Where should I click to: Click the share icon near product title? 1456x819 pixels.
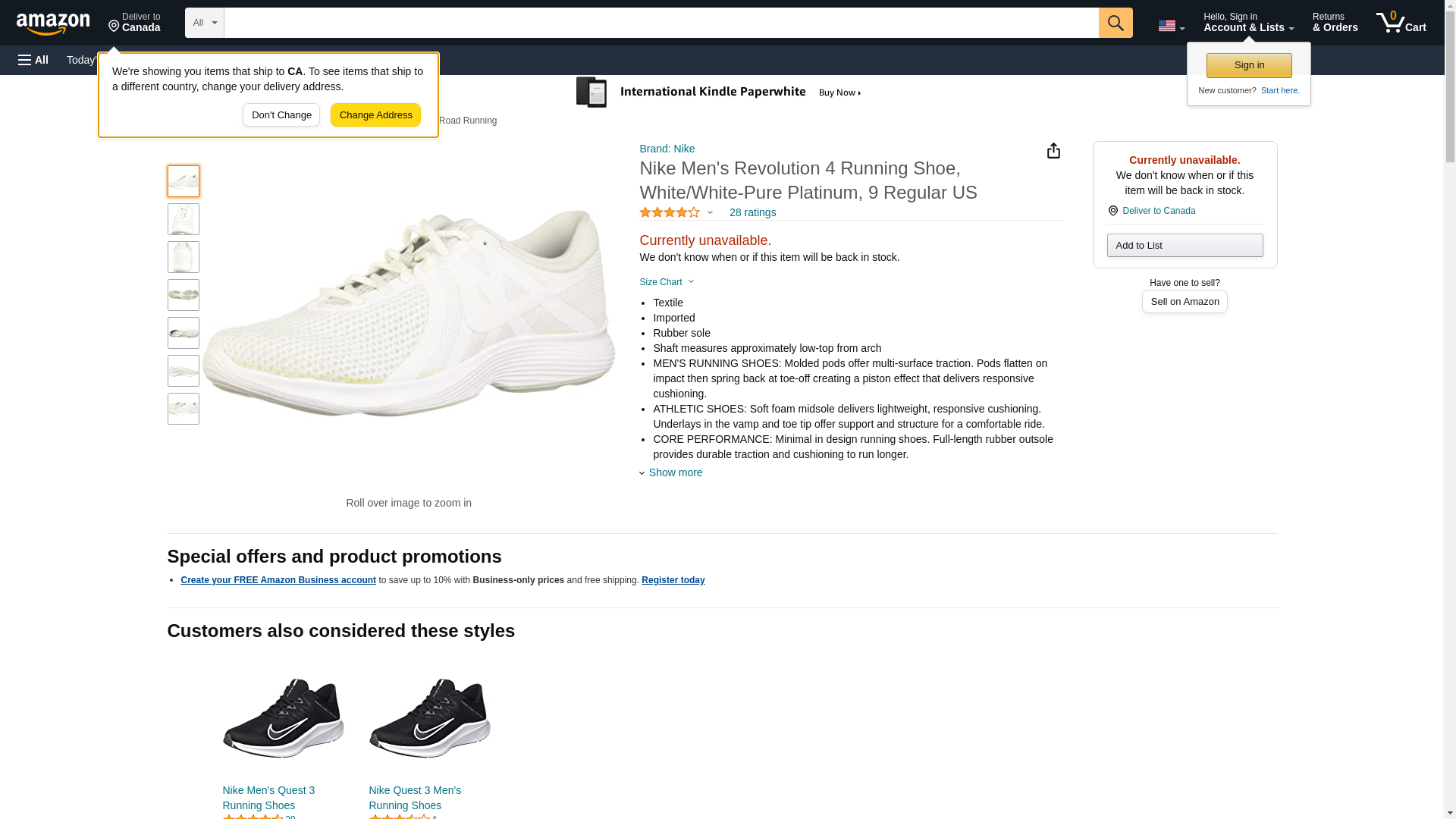(x=1053, y=151)
